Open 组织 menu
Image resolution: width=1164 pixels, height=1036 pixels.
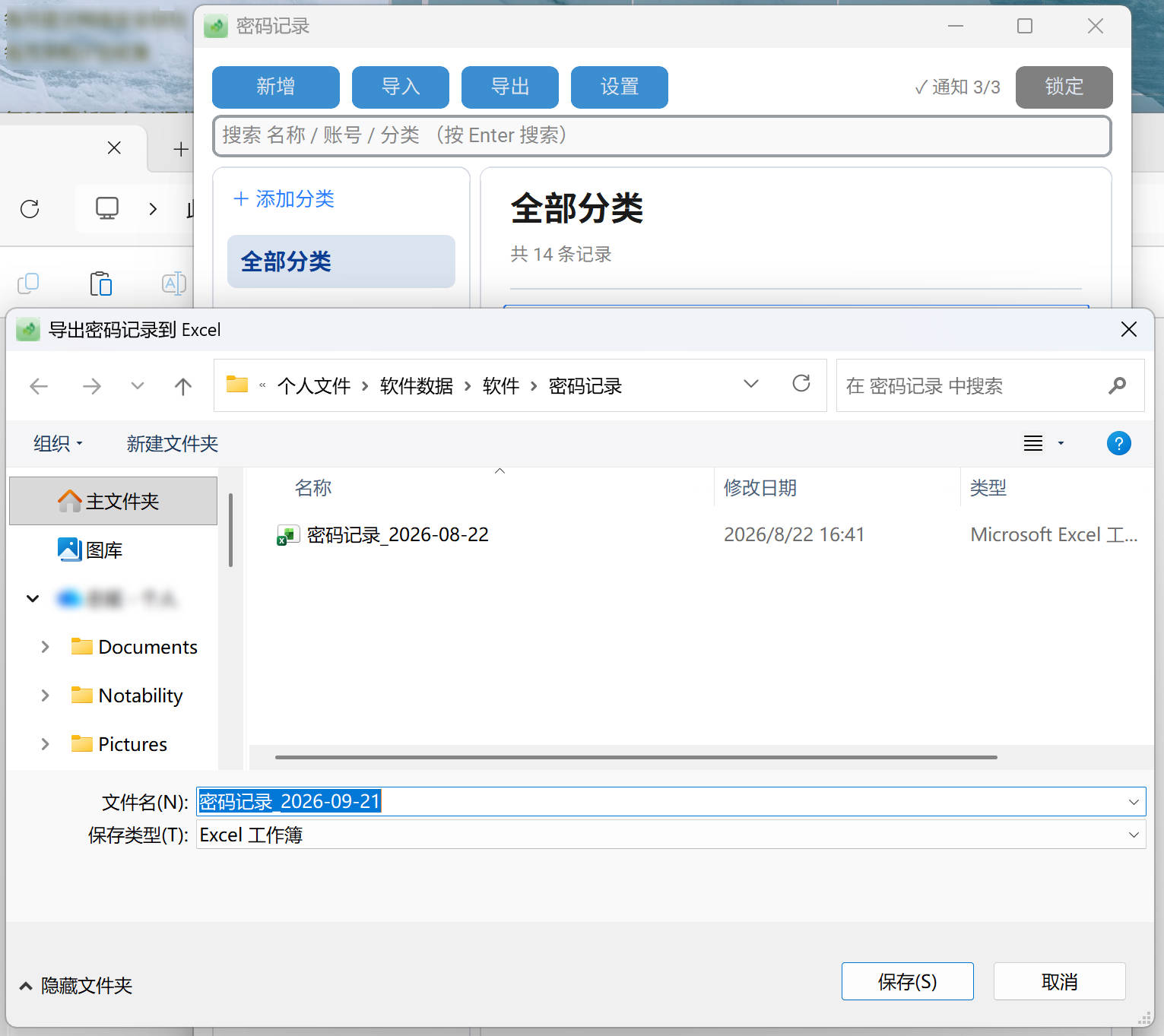tap(58, 443)
